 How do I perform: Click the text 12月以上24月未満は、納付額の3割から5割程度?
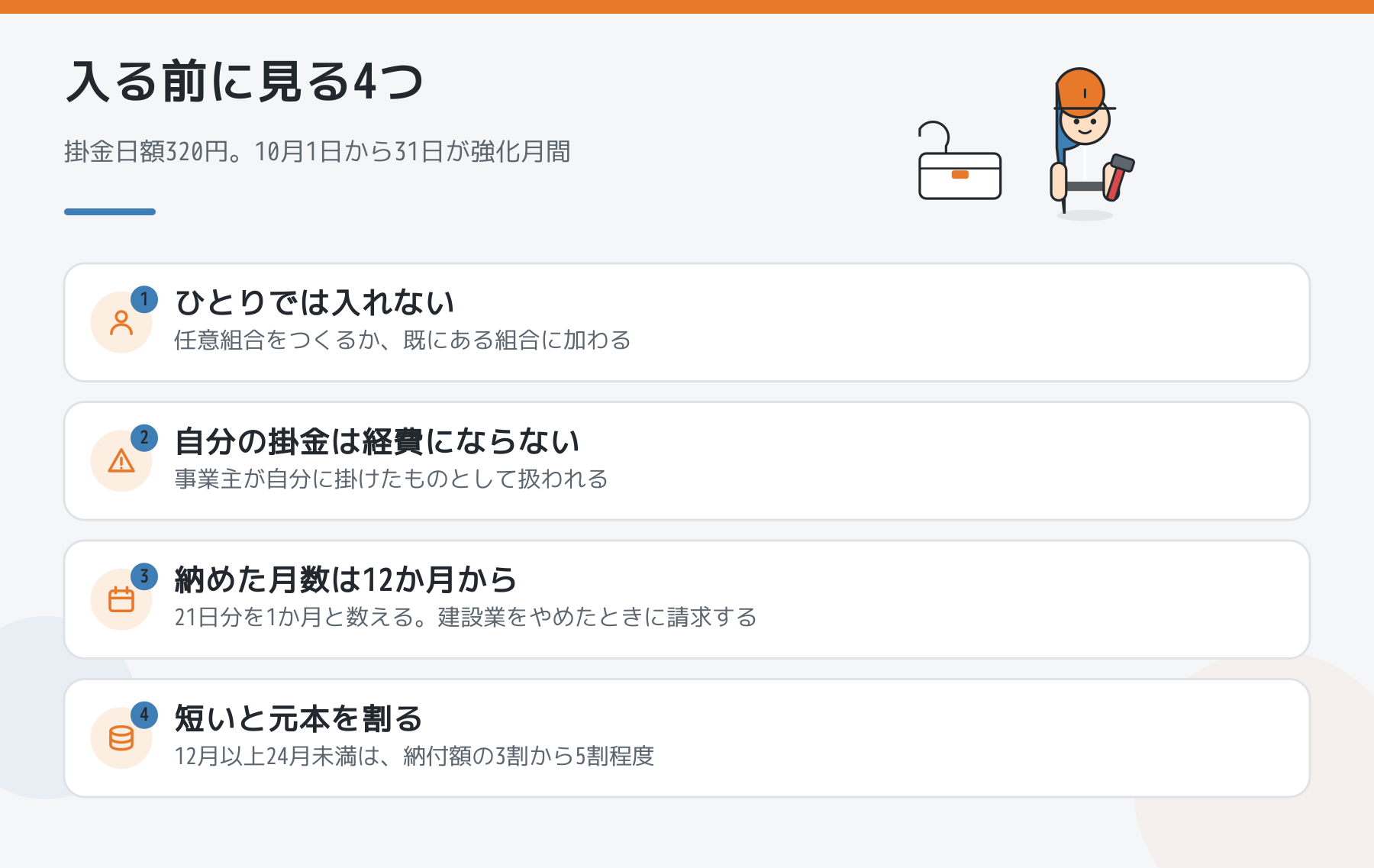pos(414,756)
